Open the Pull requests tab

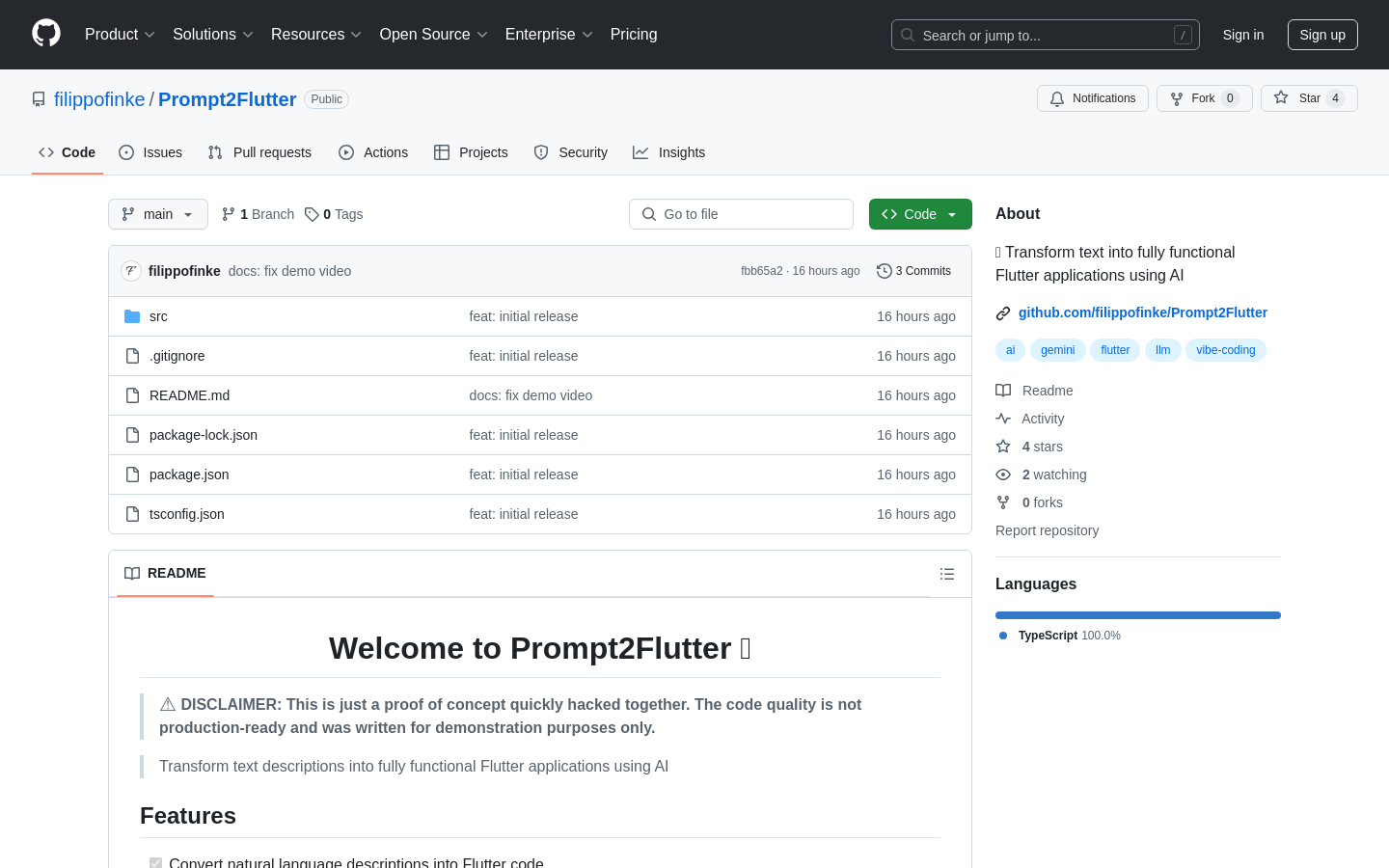pos(259,152)
